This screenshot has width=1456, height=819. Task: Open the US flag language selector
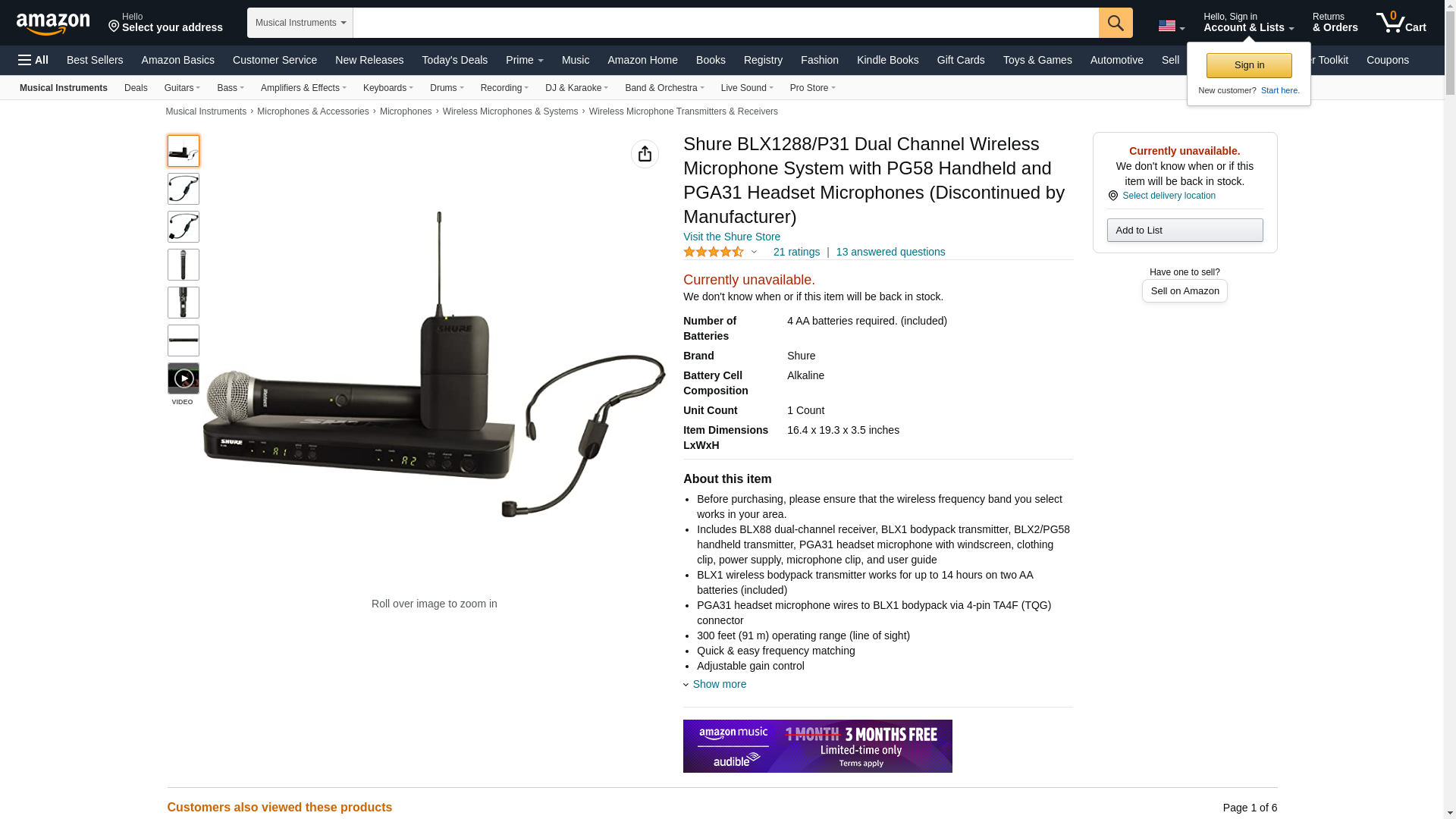[1171, 26]
